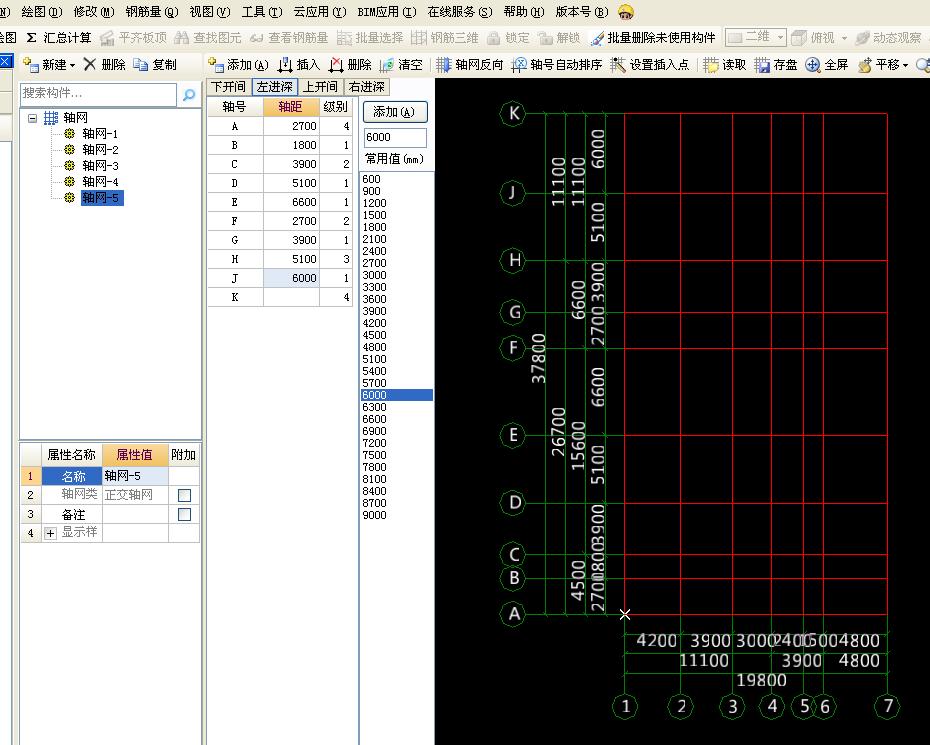The height and width of the screenshot is (745, 930).
Task: Click 轴号自动排序 icon
Action: [x=519, y=64]
